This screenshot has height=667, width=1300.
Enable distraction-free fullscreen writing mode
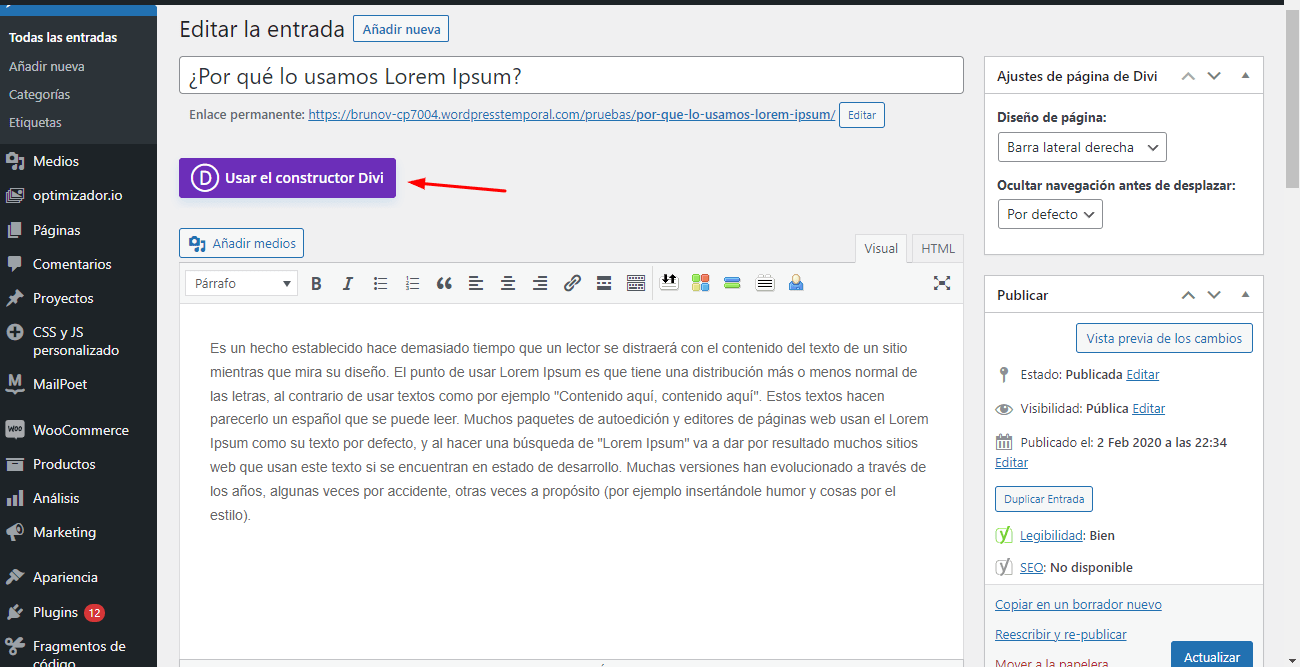pyautogui.click(x=941, y=283)
